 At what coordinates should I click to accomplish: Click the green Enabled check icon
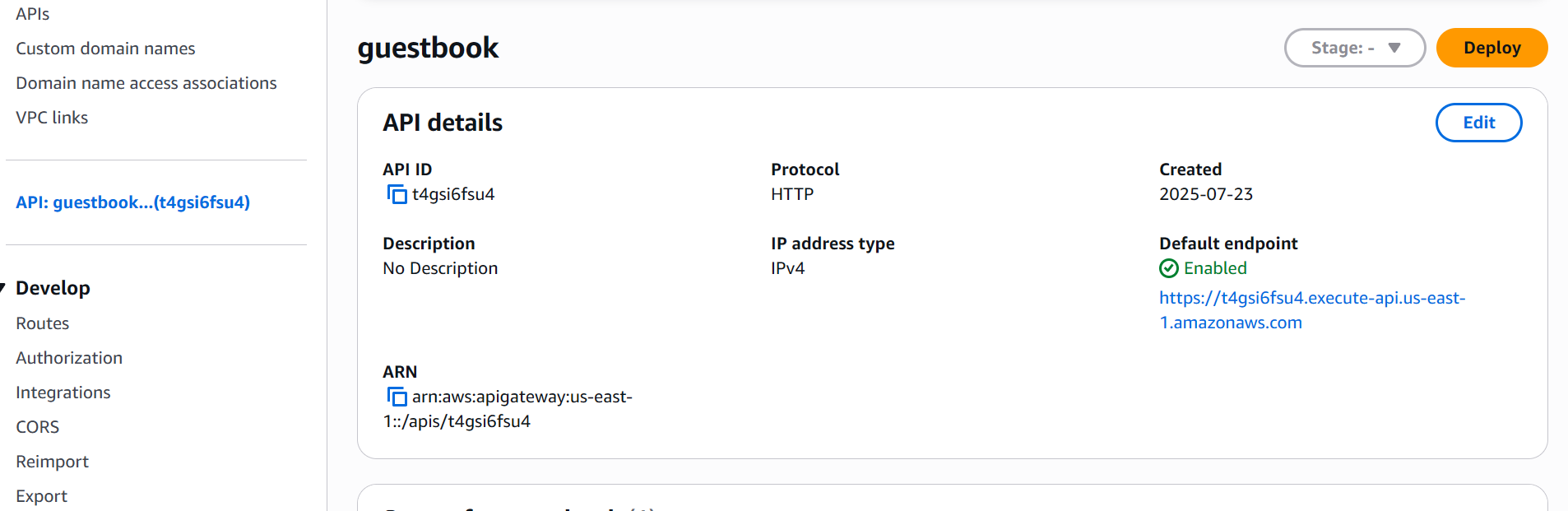(1168, 268)
